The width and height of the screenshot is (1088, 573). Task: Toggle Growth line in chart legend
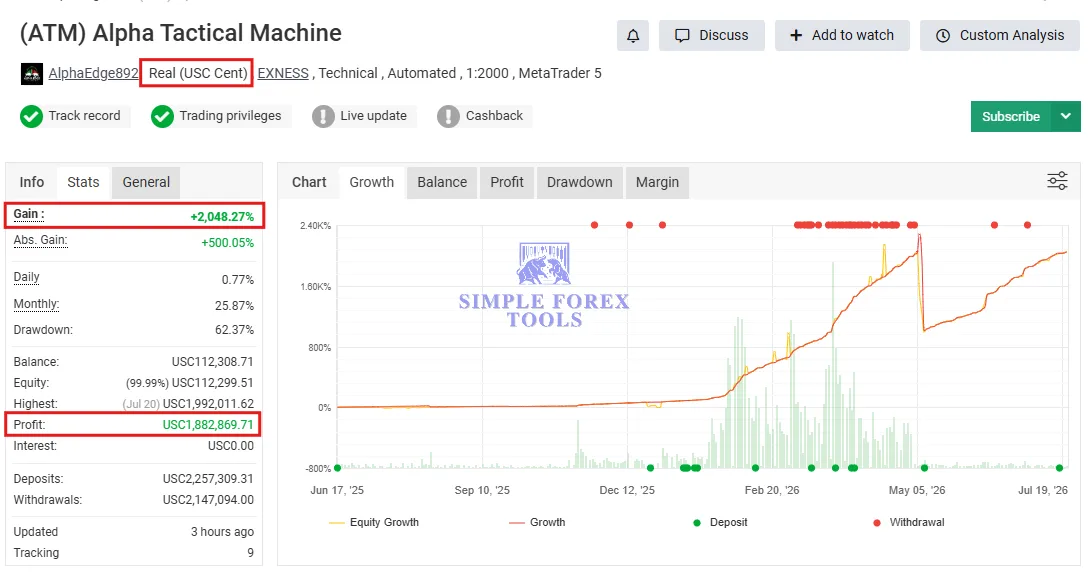(x=537, y=522)
